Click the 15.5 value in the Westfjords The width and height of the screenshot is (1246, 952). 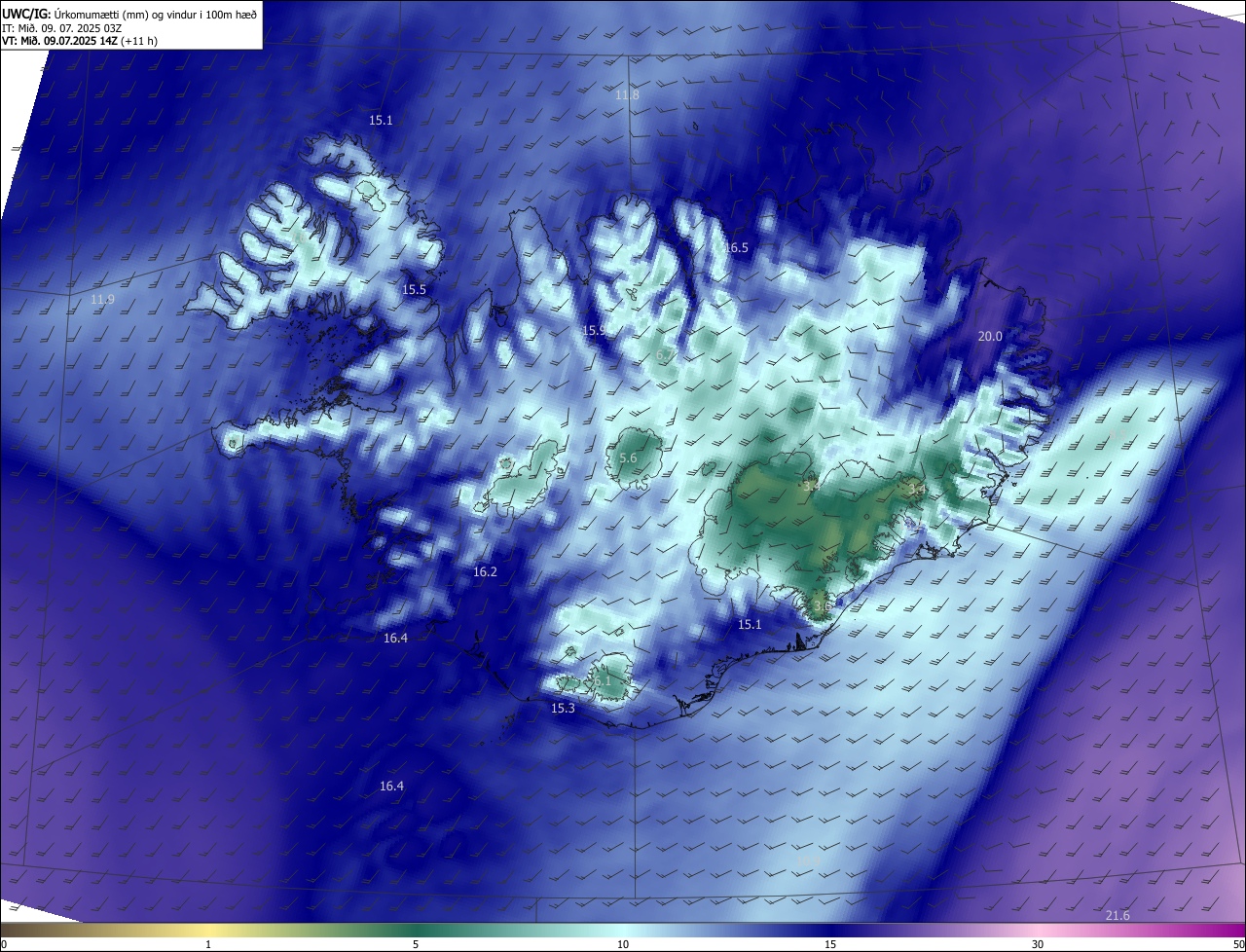pyautogui.click(x=415, y=290)
